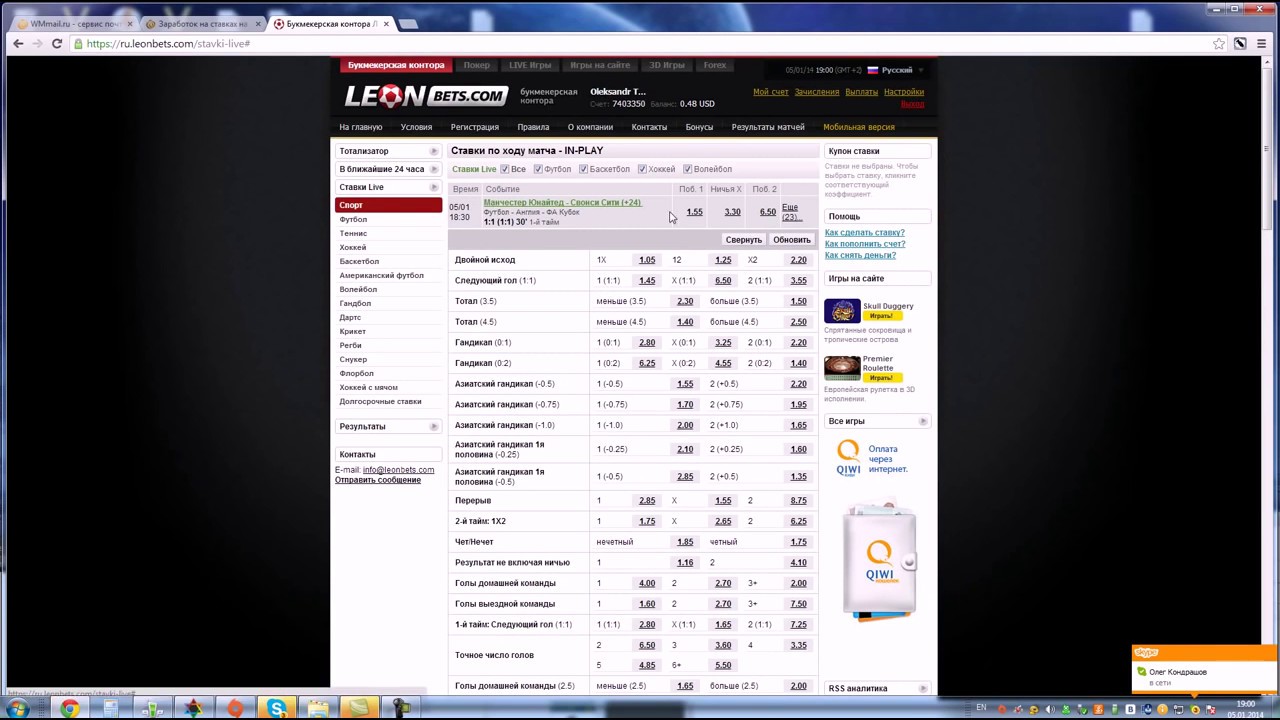Screen dimensions: 1280x720
Task: Pick odds 1.55 for Поб. 1
Action: pos(694,212)
